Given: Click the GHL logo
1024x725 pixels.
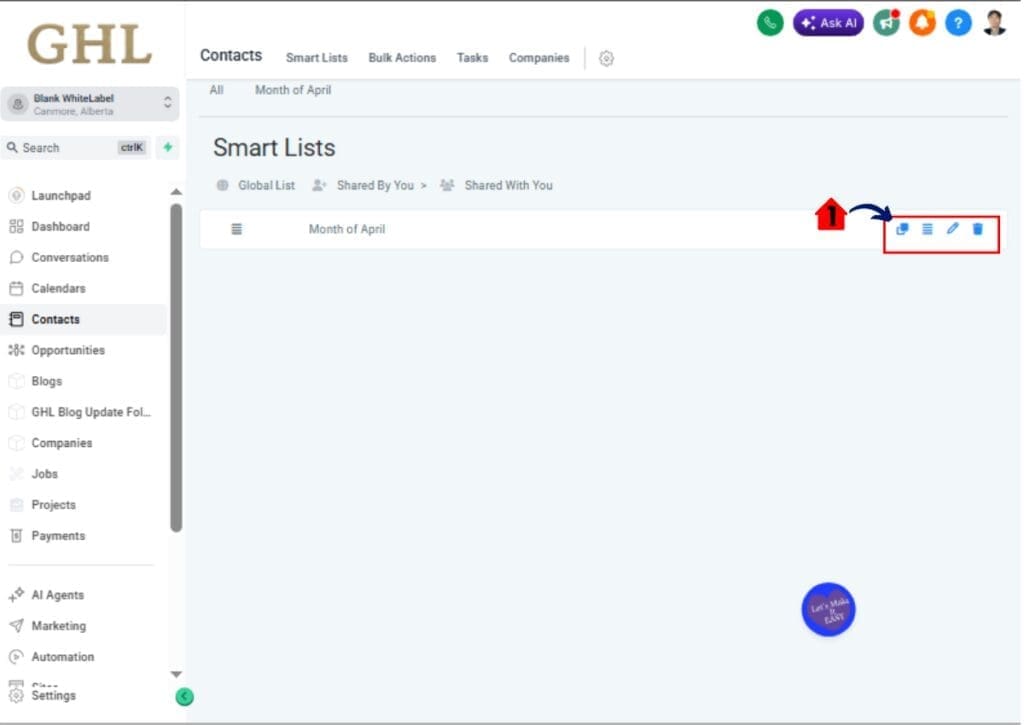Looking at the screenshot, I should pyautogui.click(x=89, y=44).
